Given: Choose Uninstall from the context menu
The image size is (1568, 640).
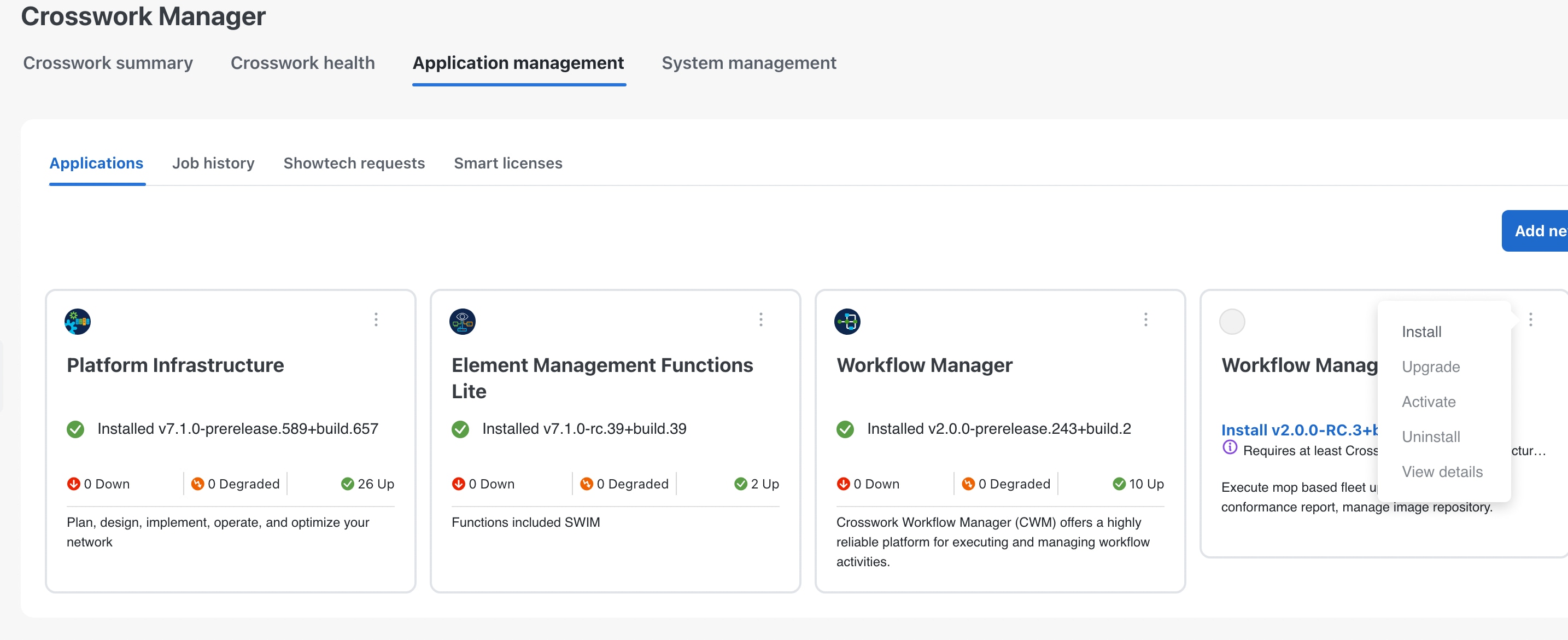Looking at the screenshot, I should coord(1430,437).
